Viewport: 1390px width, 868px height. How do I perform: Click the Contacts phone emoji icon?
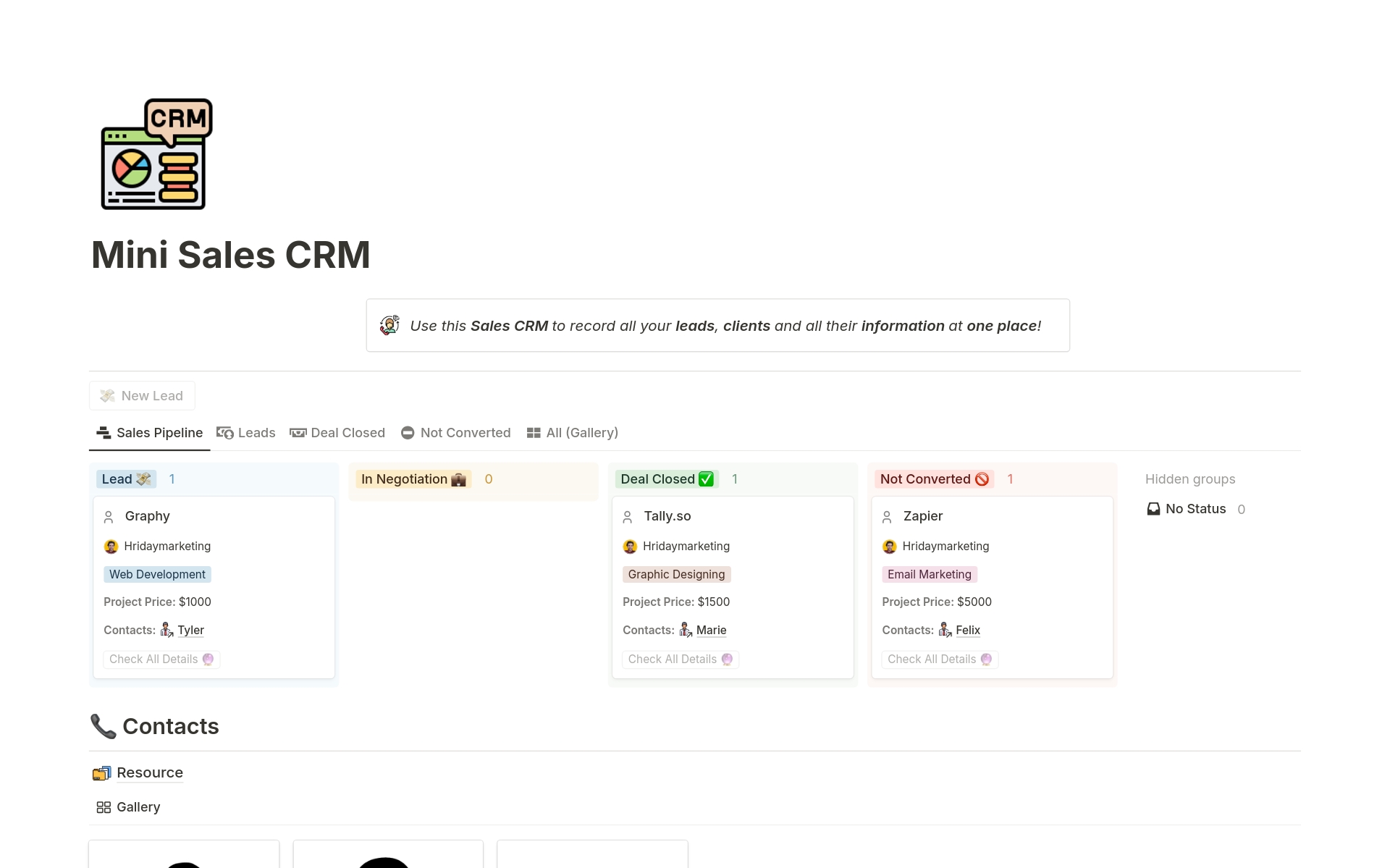103,726
